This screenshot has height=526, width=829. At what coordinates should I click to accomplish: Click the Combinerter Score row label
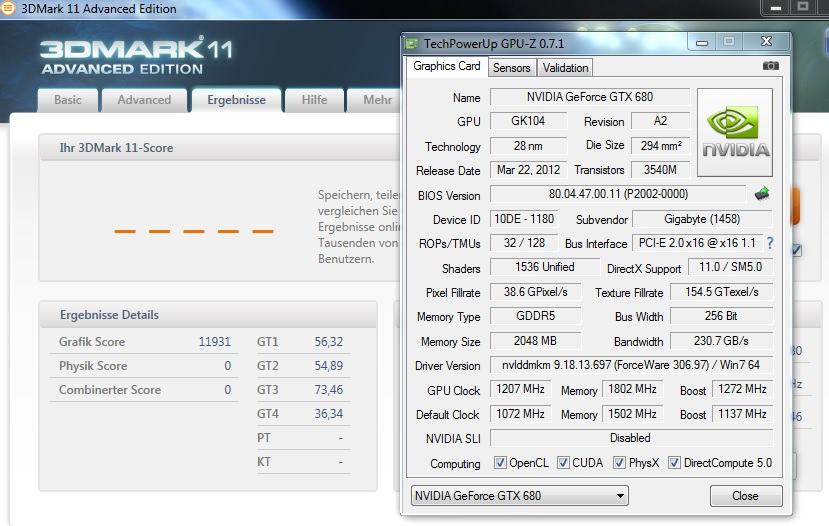(x=110, y=390)
